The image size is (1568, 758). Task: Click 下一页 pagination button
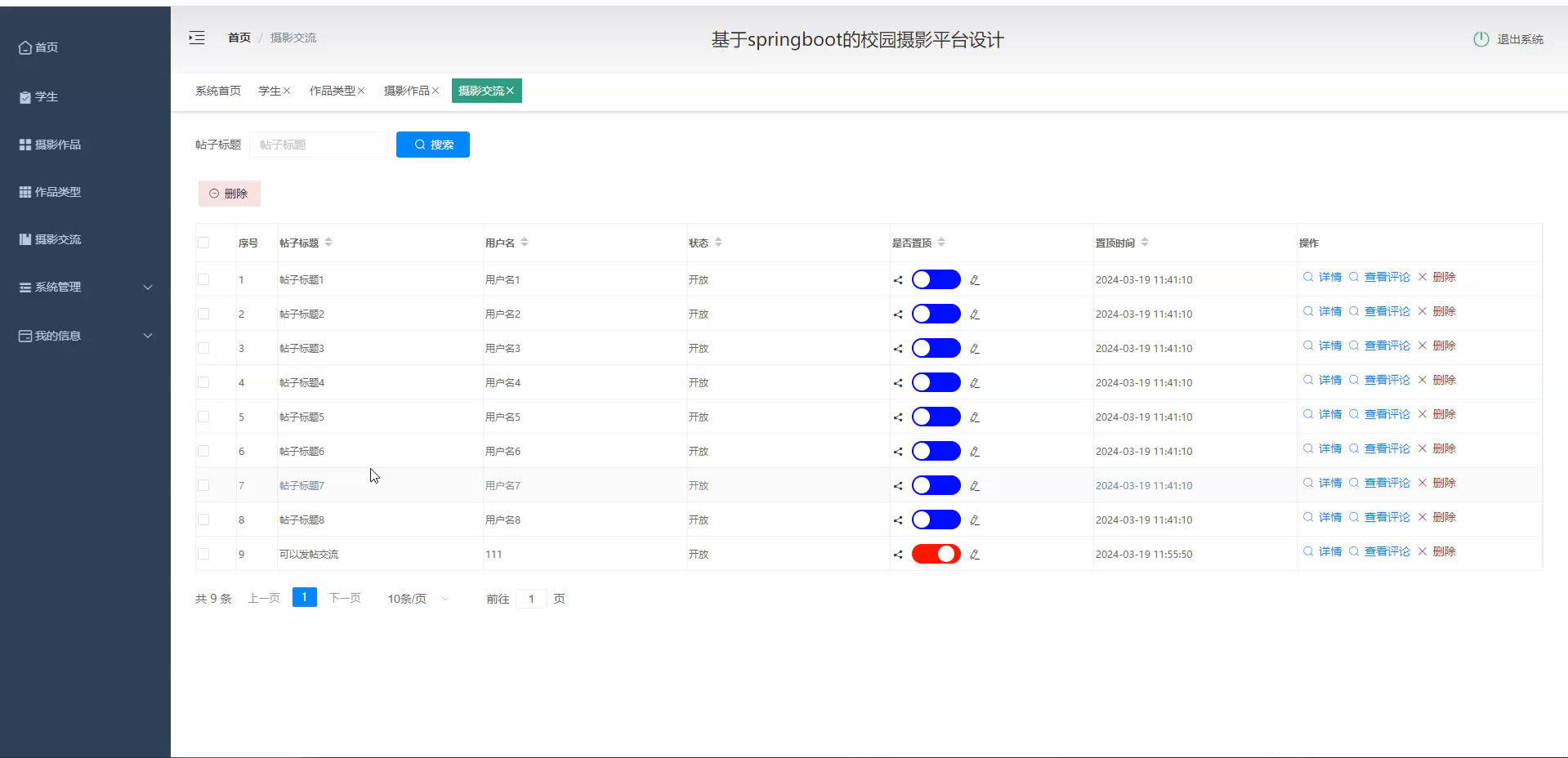pos(345,599)
